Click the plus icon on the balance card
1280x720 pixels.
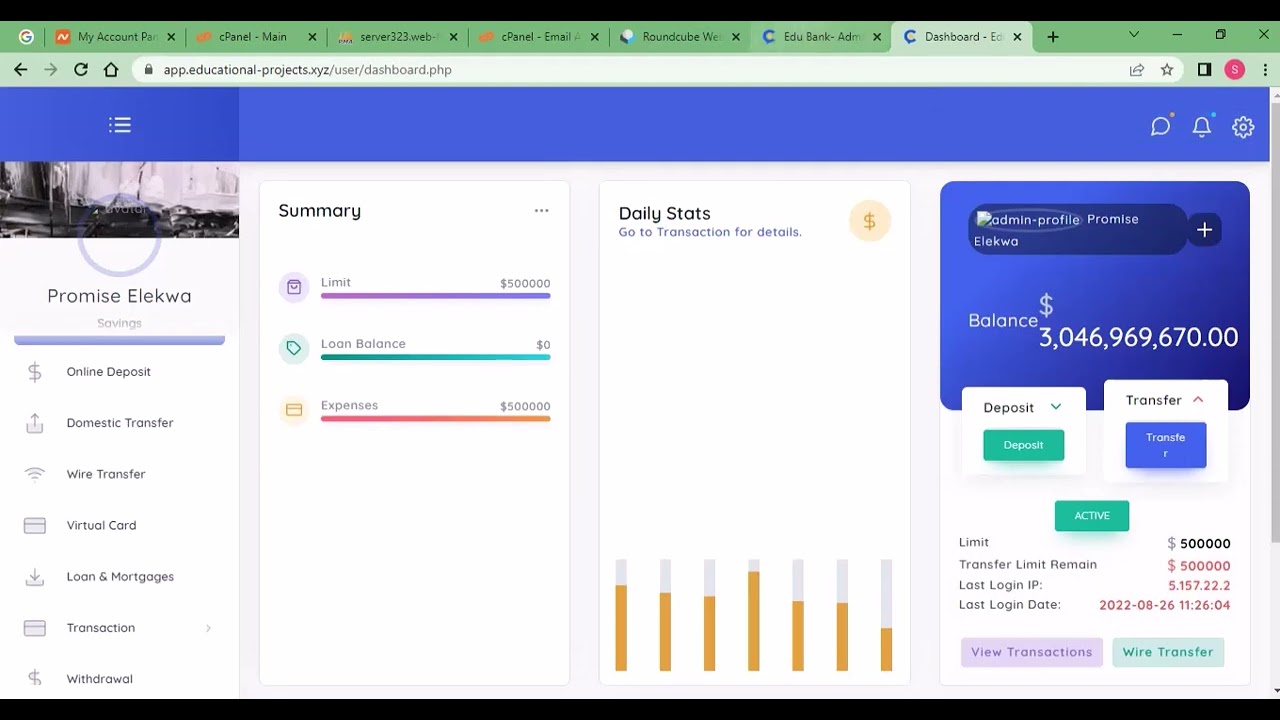(1205, 230)
